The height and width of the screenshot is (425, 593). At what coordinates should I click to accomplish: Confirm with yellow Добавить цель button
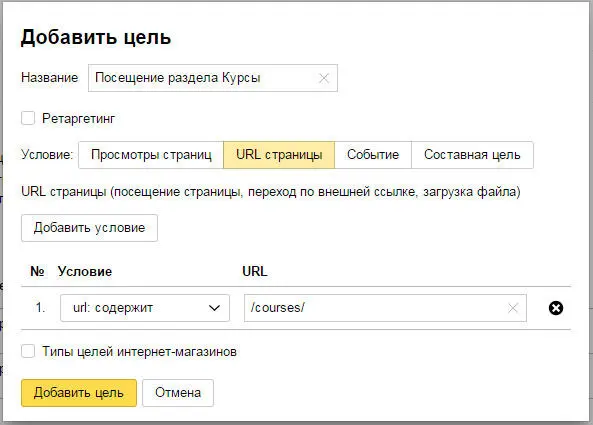coord(79,393)
